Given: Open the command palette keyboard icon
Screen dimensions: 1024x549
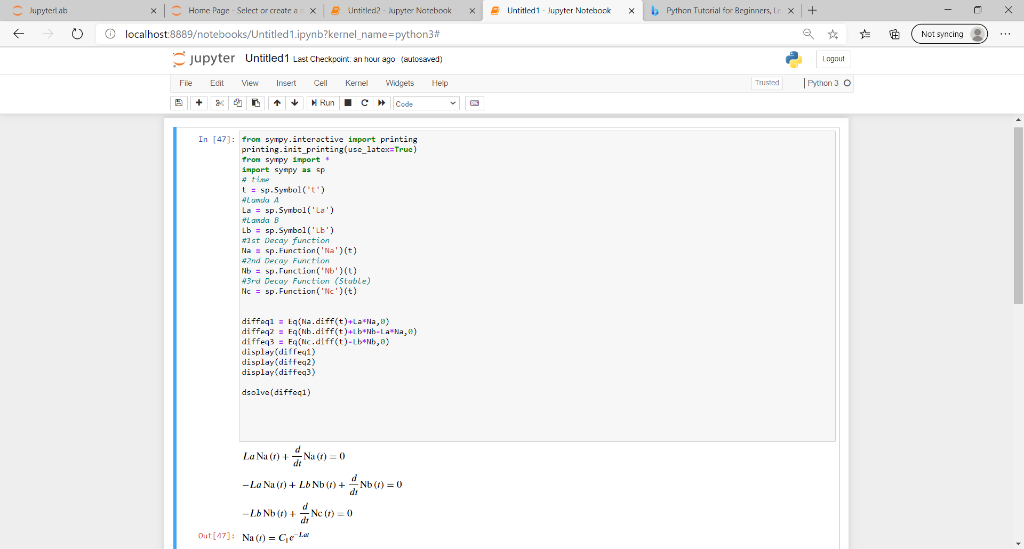Looking at the screenshot, I should tap(475, 103).
